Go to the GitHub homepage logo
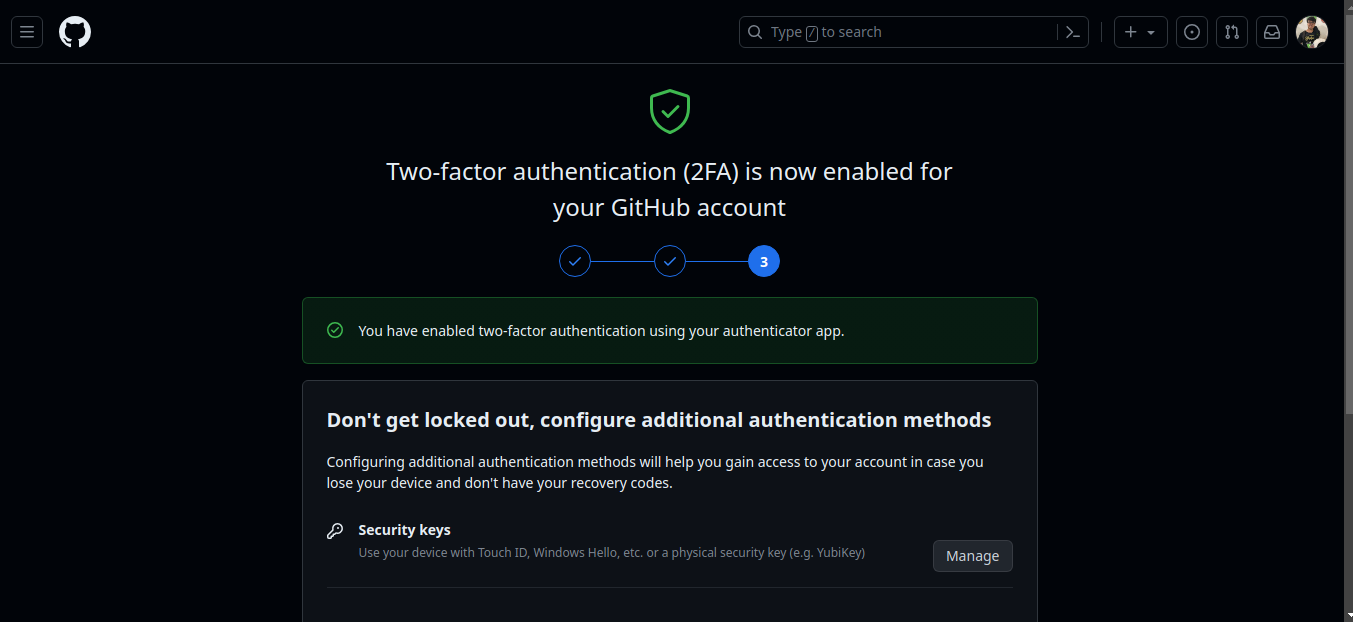The height and width of the screenshot is (622, 1353). click(75, 32)
